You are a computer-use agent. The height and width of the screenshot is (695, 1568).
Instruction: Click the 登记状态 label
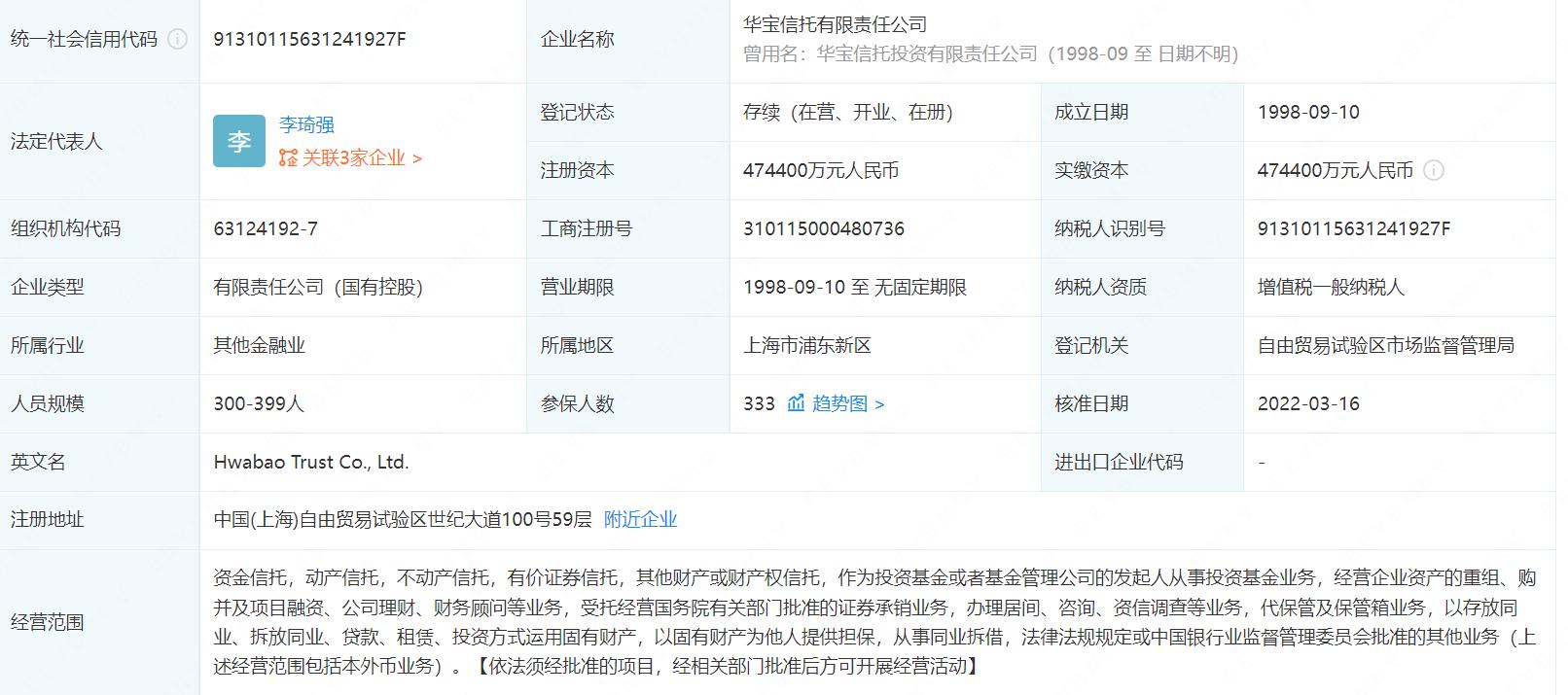pos(577,112)
